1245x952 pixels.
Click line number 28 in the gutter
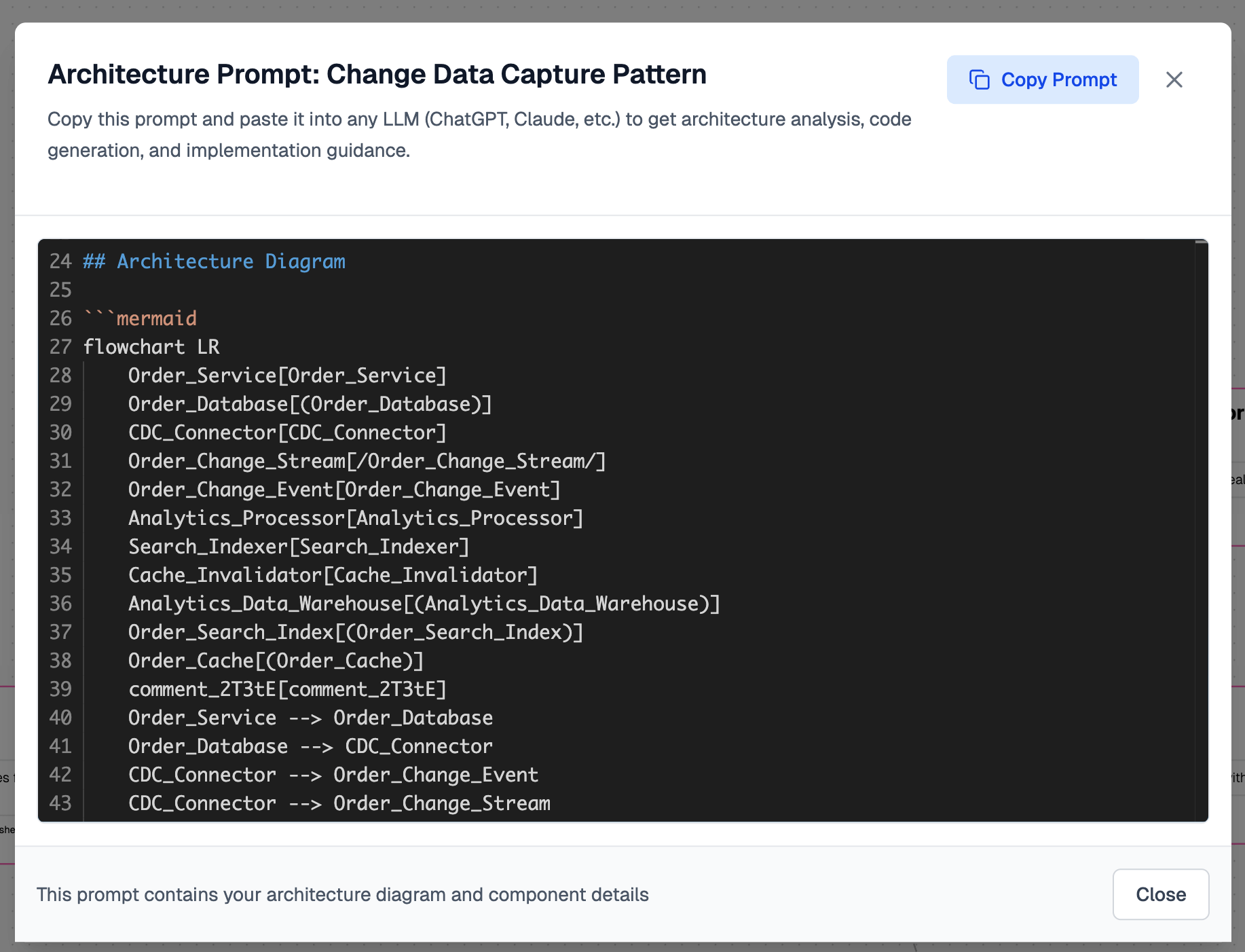(60, 376)
